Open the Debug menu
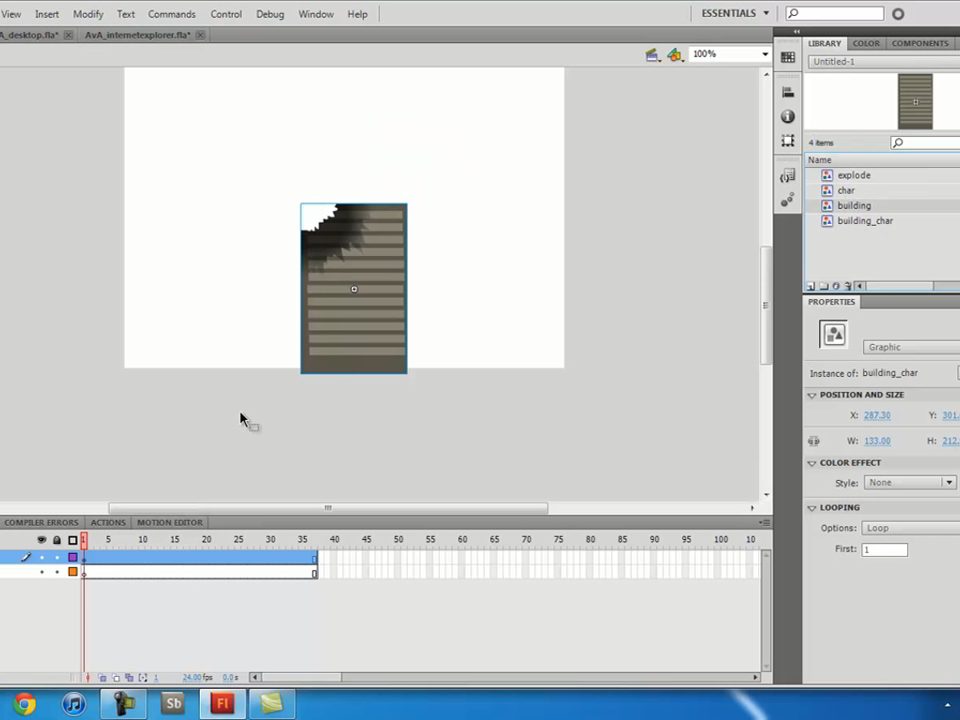This screenshot has width=960, height=720. click(x=270, y=14)
